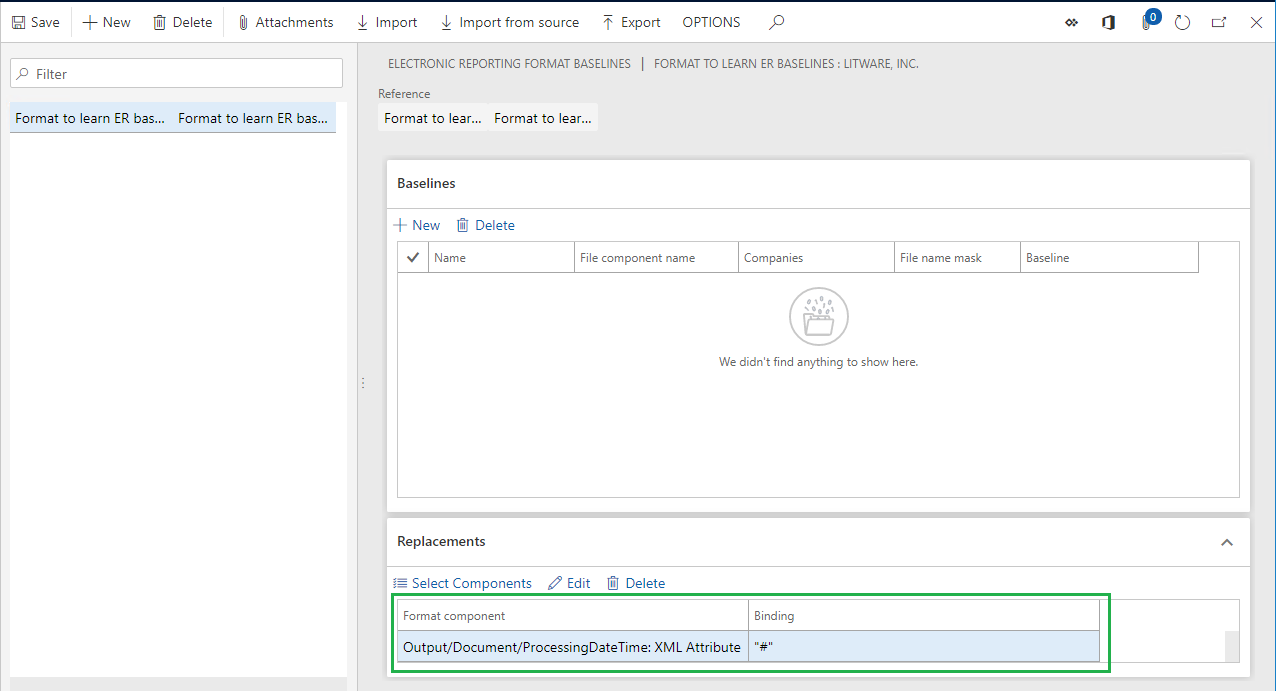Click the Import button
Image resolution: width=1276 pixels, height=691 pixels.
click(x=387, y=22)
